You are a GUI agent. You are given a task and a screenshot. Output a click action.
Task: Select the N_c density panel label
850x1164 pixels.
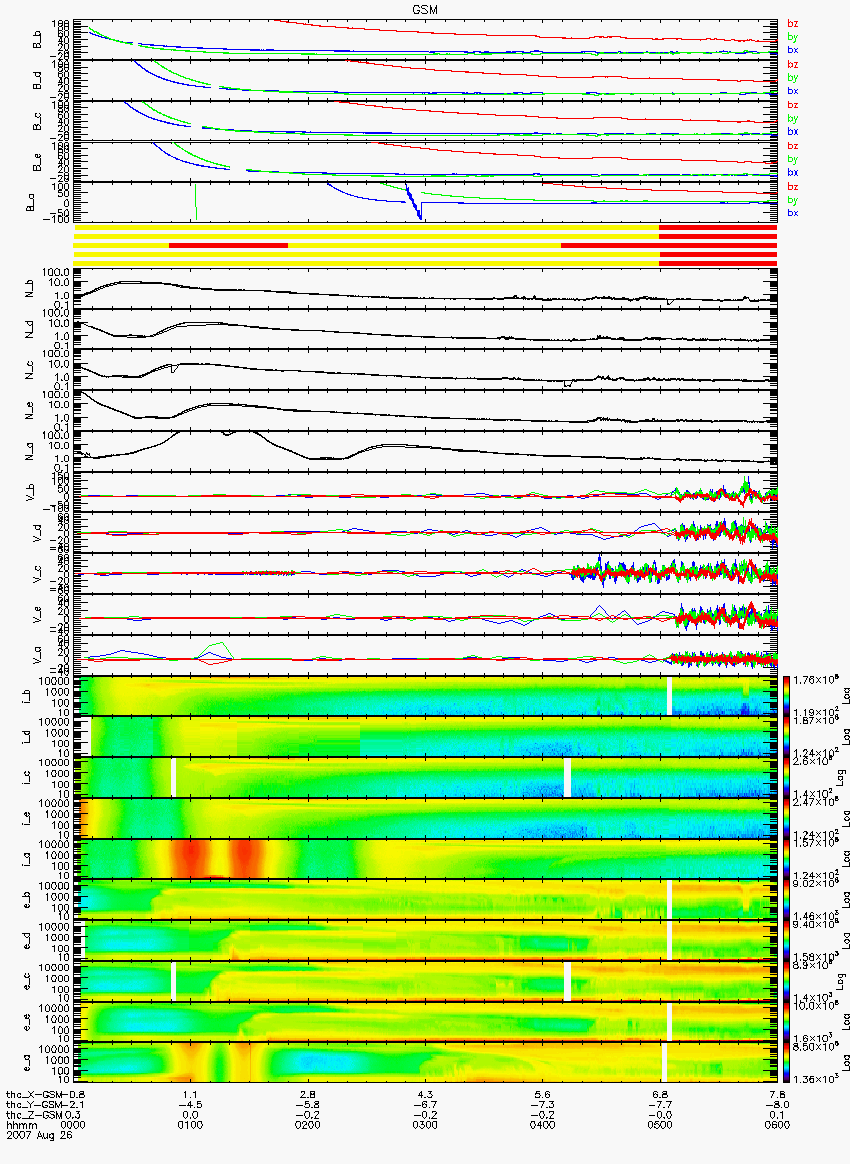[31, 370]
